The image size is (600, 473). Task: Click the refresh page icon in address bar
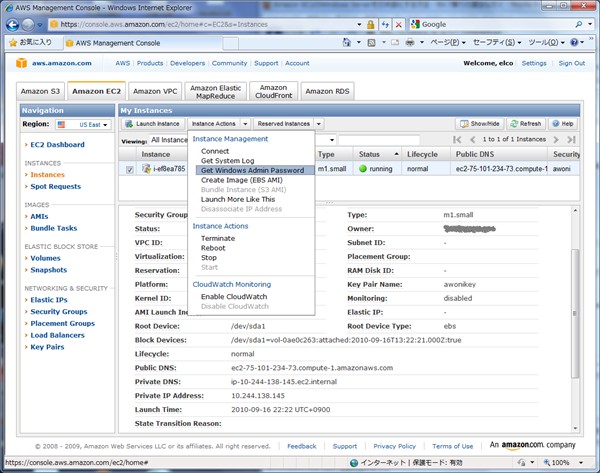pyautogui.click(x=385, y=24)
